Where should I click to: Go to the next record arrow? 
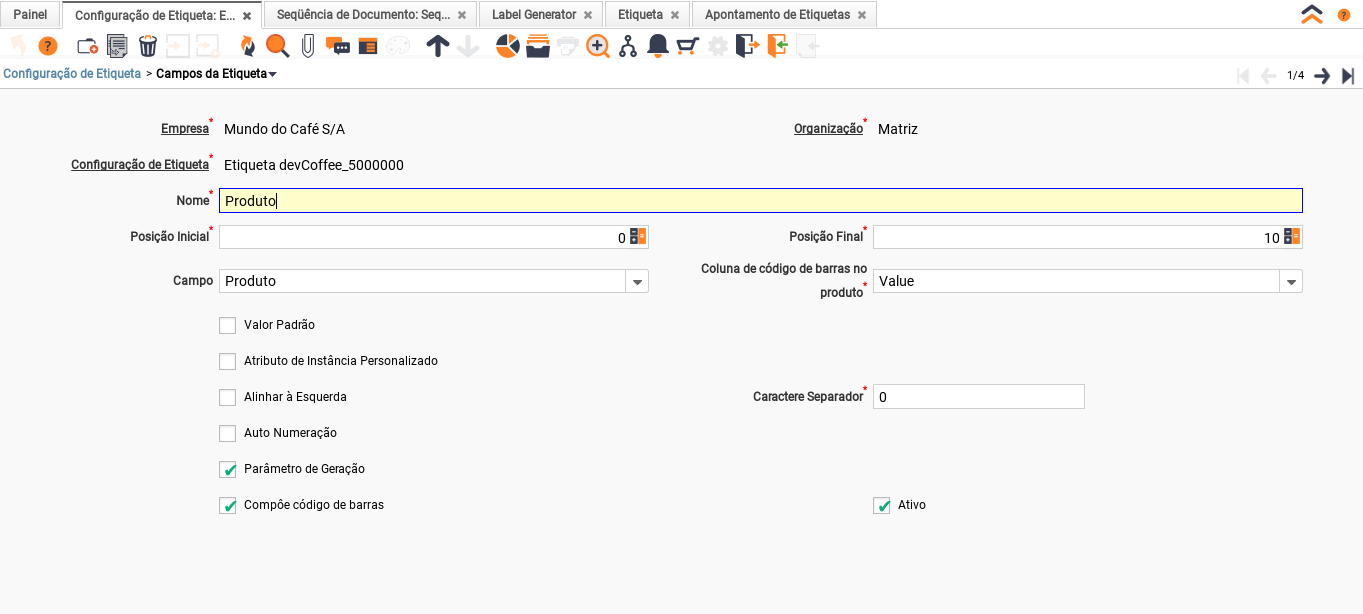click(x=1322, y=76)
